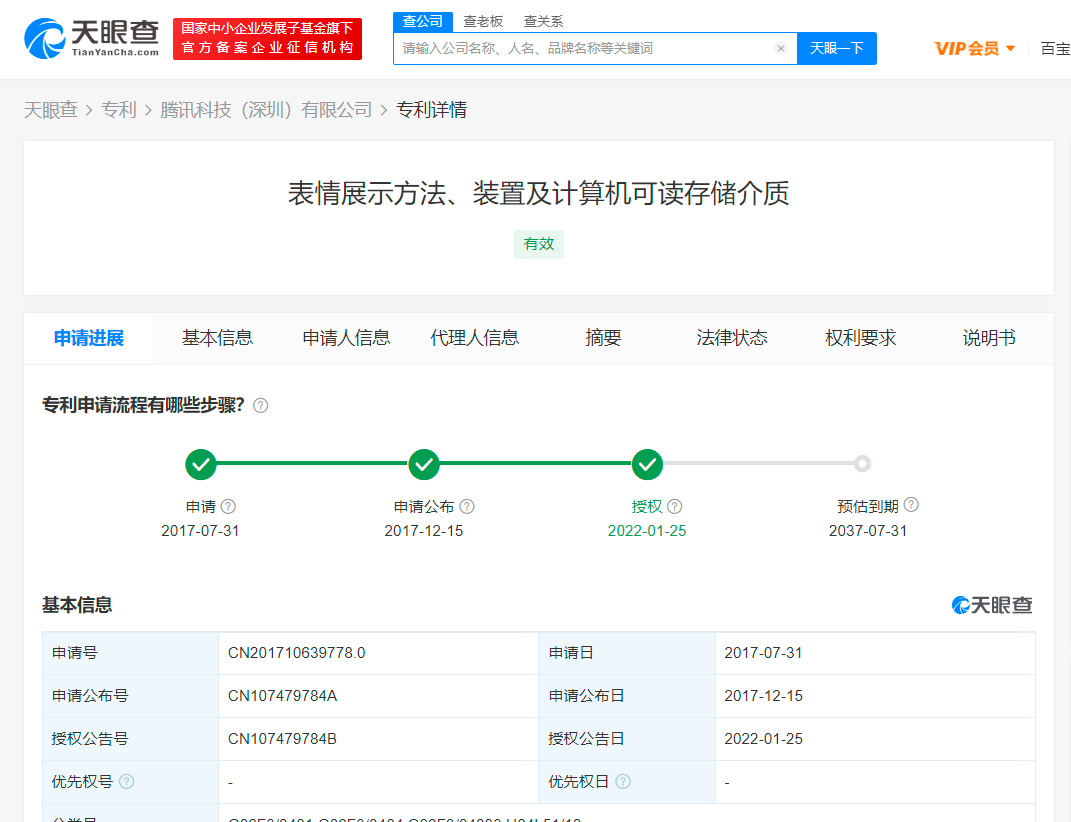Click the 申请公布日 row label
This screenshot has width=1071, height=822.
tap(586, 696)
